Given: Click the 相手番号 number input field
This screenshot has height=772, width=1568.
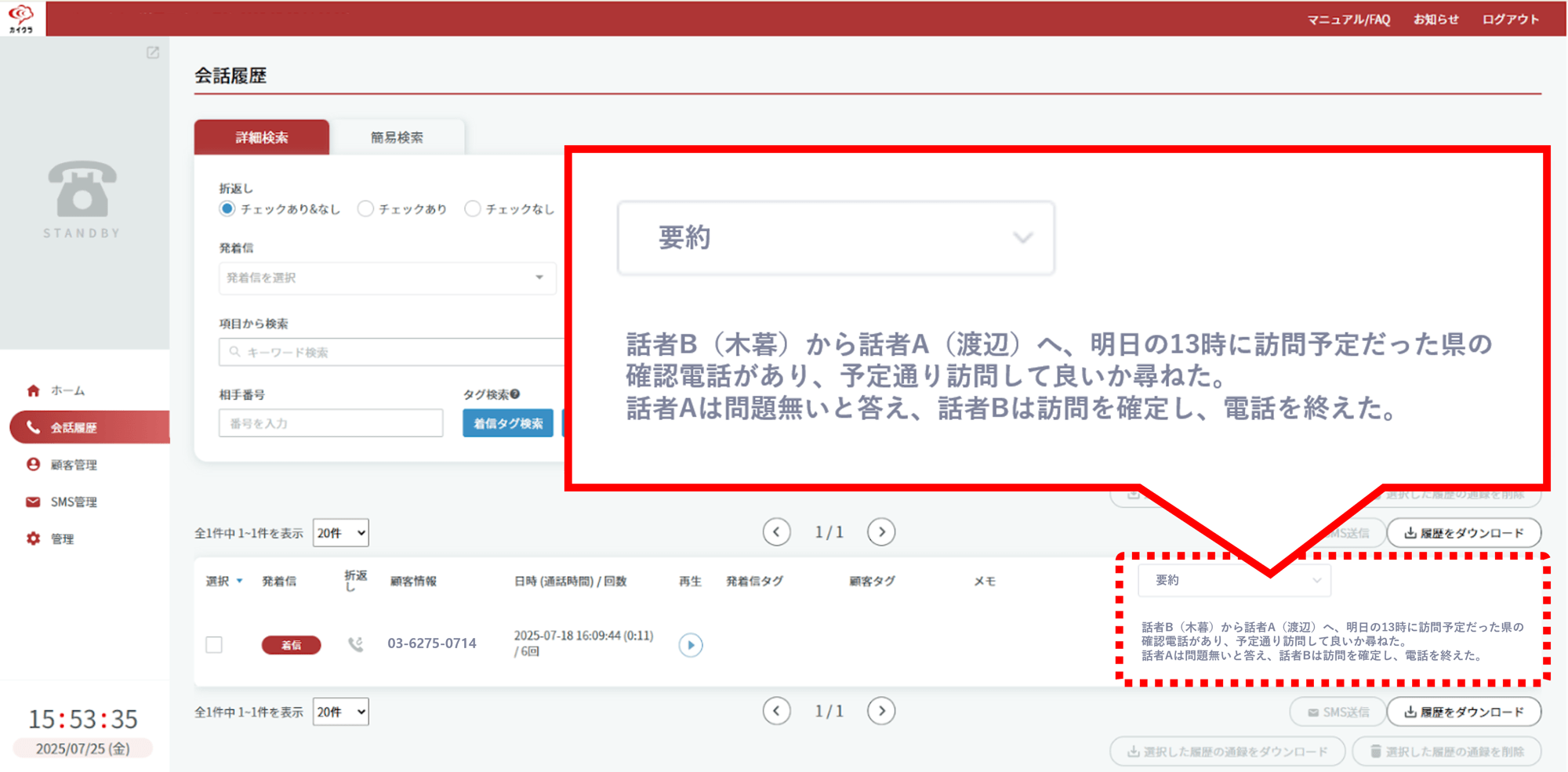Looking at the screenshot, I should (331, 423).
